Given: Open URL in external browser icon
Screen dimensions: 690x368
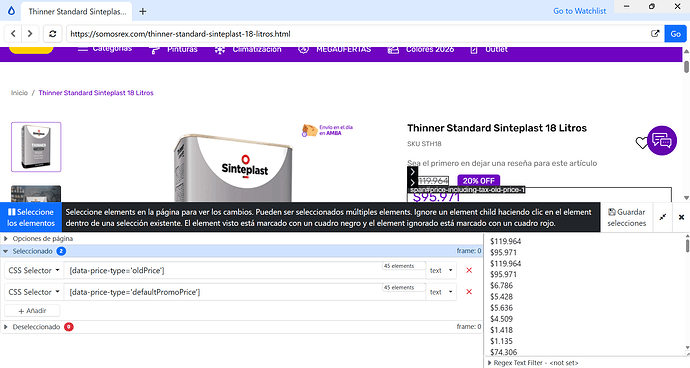Looking at the screenshot, I should tap(655, 33).
